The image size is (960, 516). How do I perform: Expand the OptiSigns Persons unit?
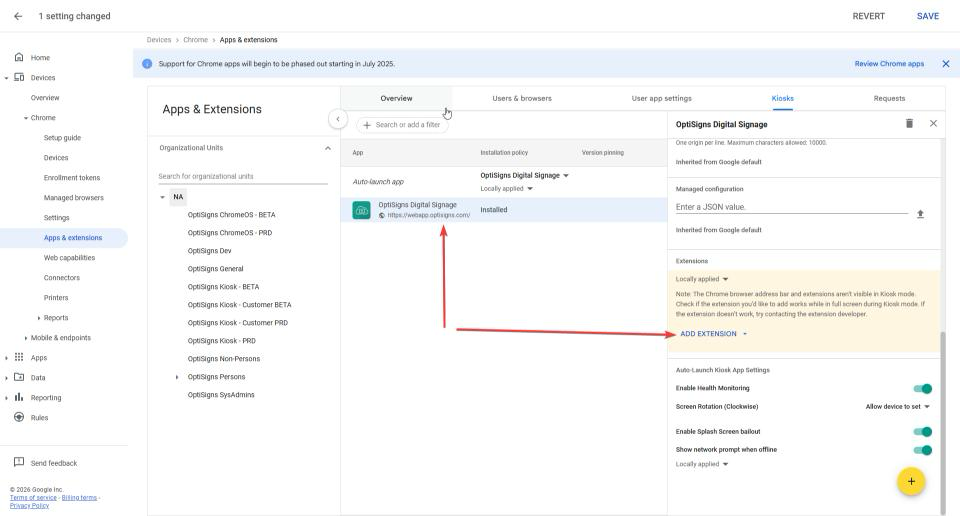177,377
